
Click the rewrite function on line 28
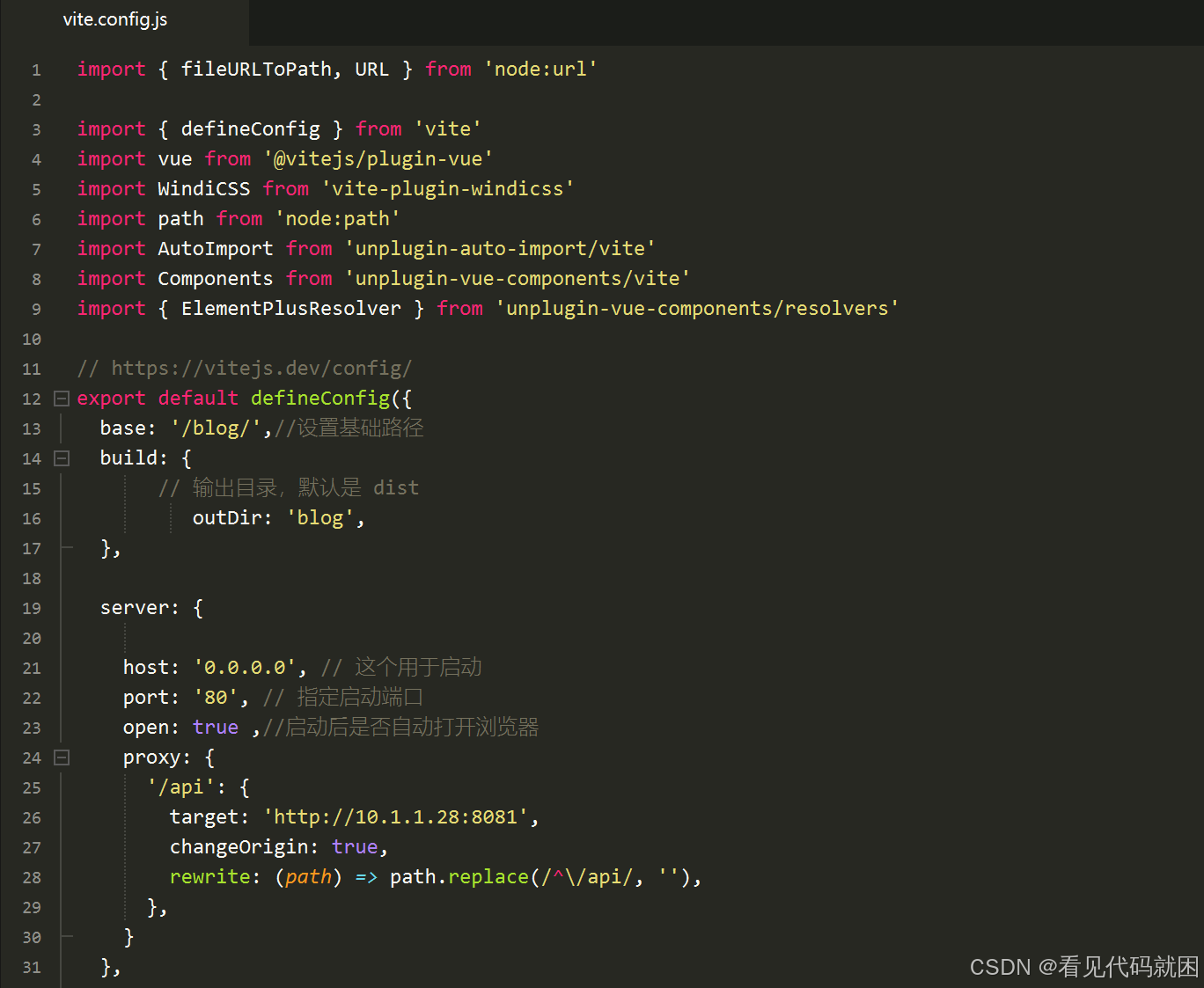coord(209,876)
